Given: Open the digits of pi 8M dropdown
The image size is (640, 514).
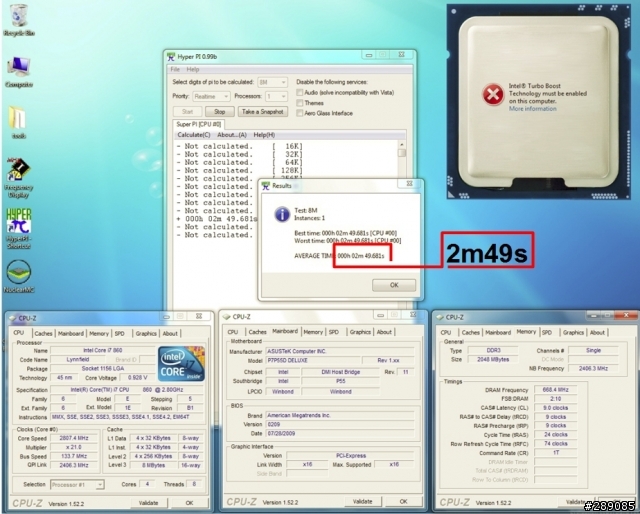Looking at the screenshot, I should [272, 82].
